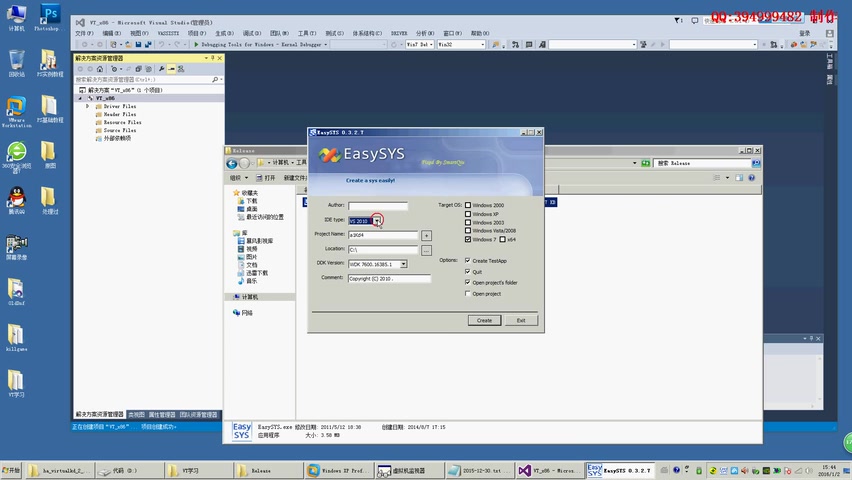
Task: Click the Location input field
Action: (x=383, y=250)
